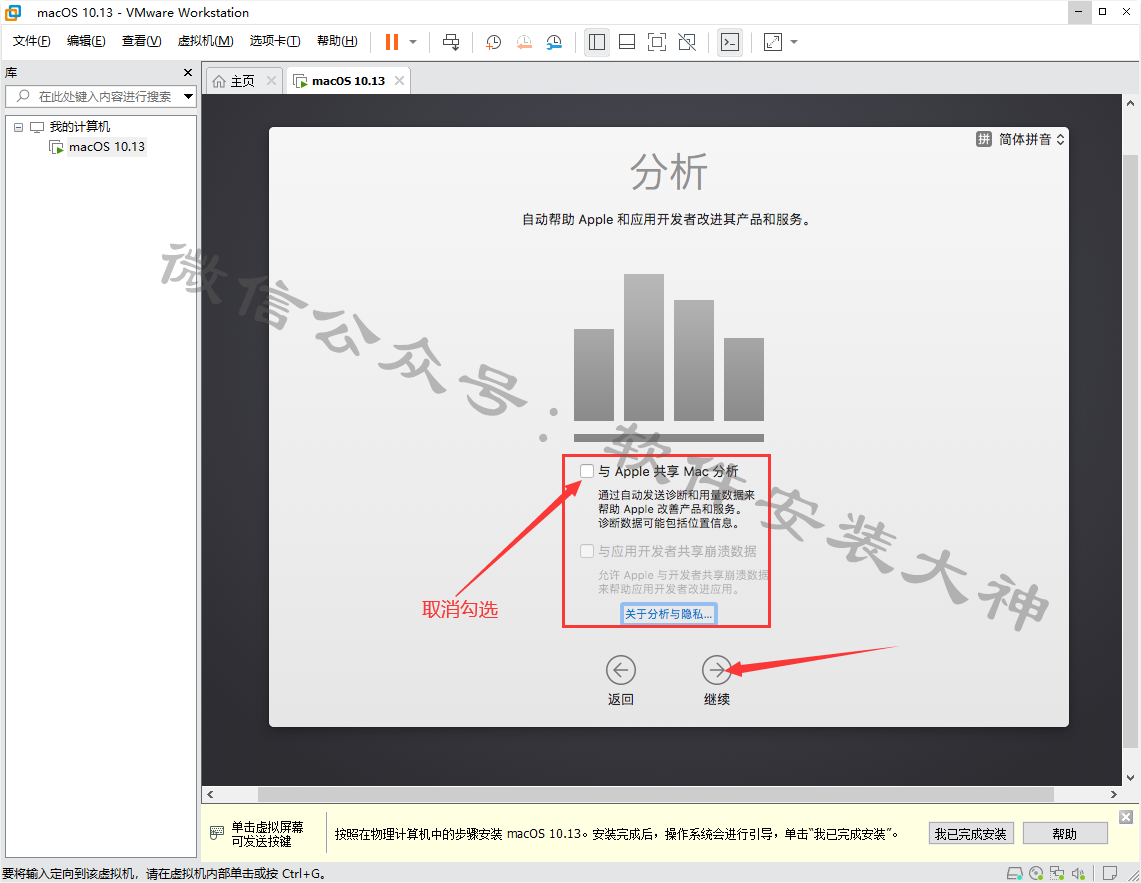Toggle 与应用开发者共享崩溃数据 checkbox

pyautogui.click(x=587, y=551)
